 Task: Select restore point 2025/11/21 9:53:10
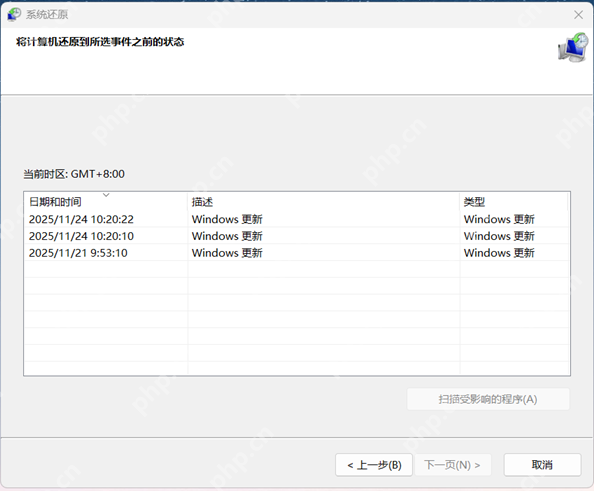[x=296, y=253]
